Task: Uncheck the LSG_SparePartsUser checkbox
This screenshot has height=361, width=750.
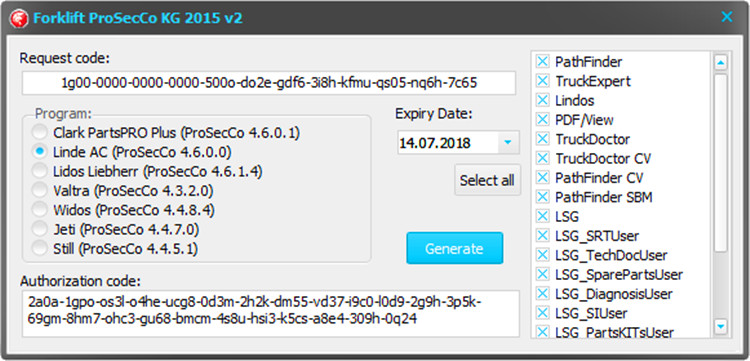Action: click(x=542, y=274)
